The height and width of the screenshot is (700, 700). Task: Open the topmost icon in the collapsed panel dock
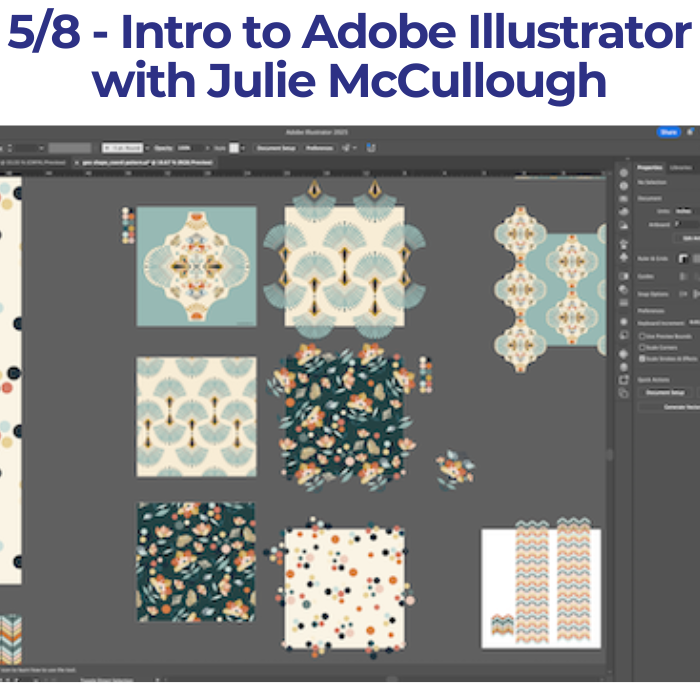pyautogui.click(x=624, y=171)
